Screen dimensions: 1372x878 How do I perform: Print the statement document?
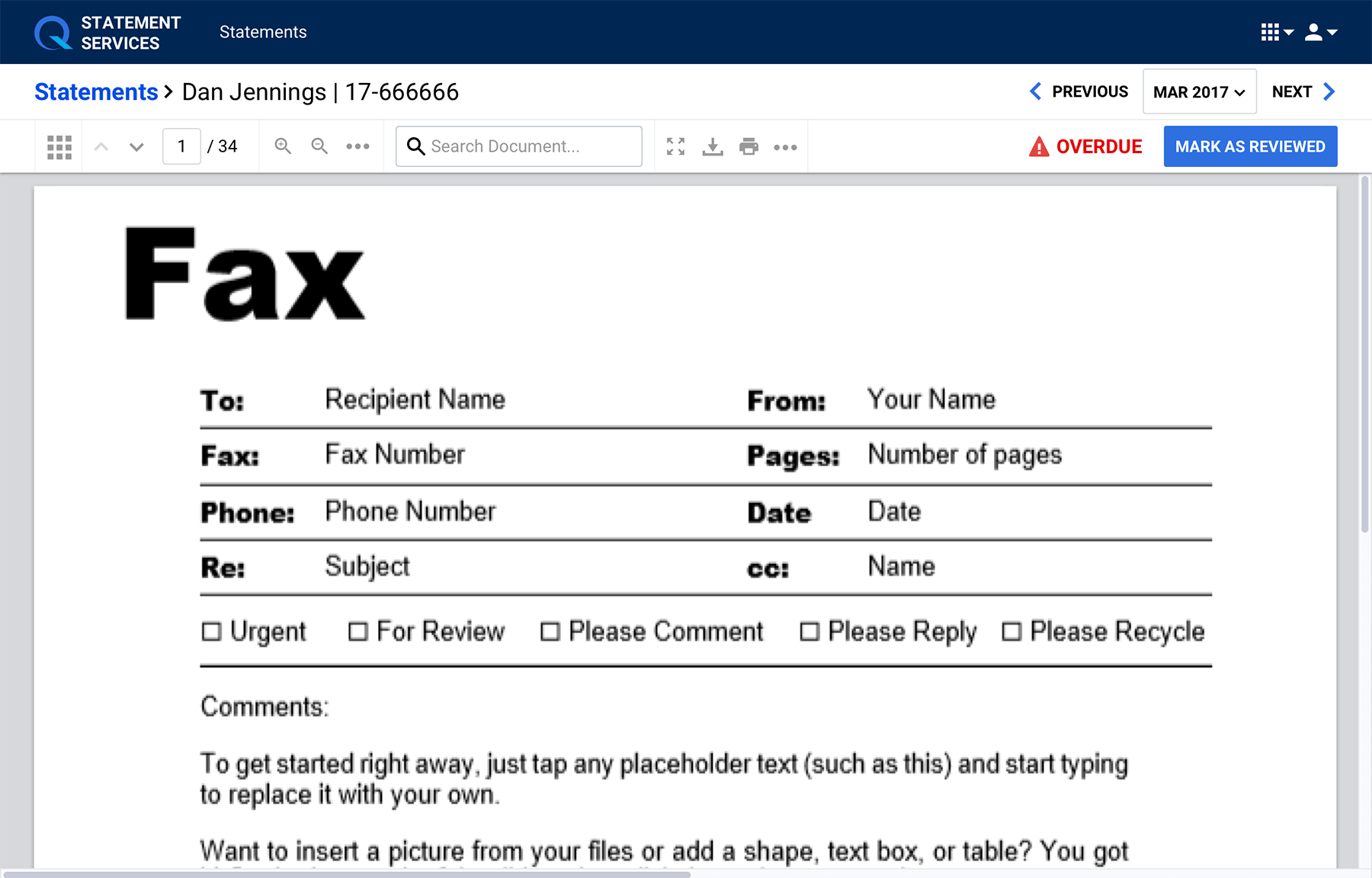coord(749,146)
